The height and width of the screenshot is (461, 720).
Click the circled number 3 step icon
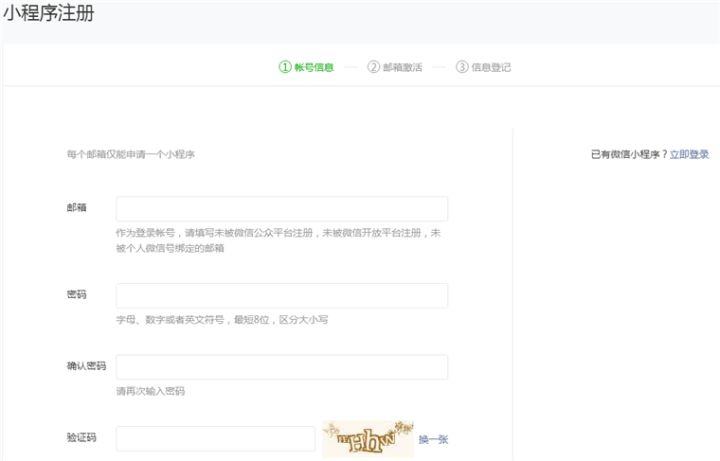462,67
